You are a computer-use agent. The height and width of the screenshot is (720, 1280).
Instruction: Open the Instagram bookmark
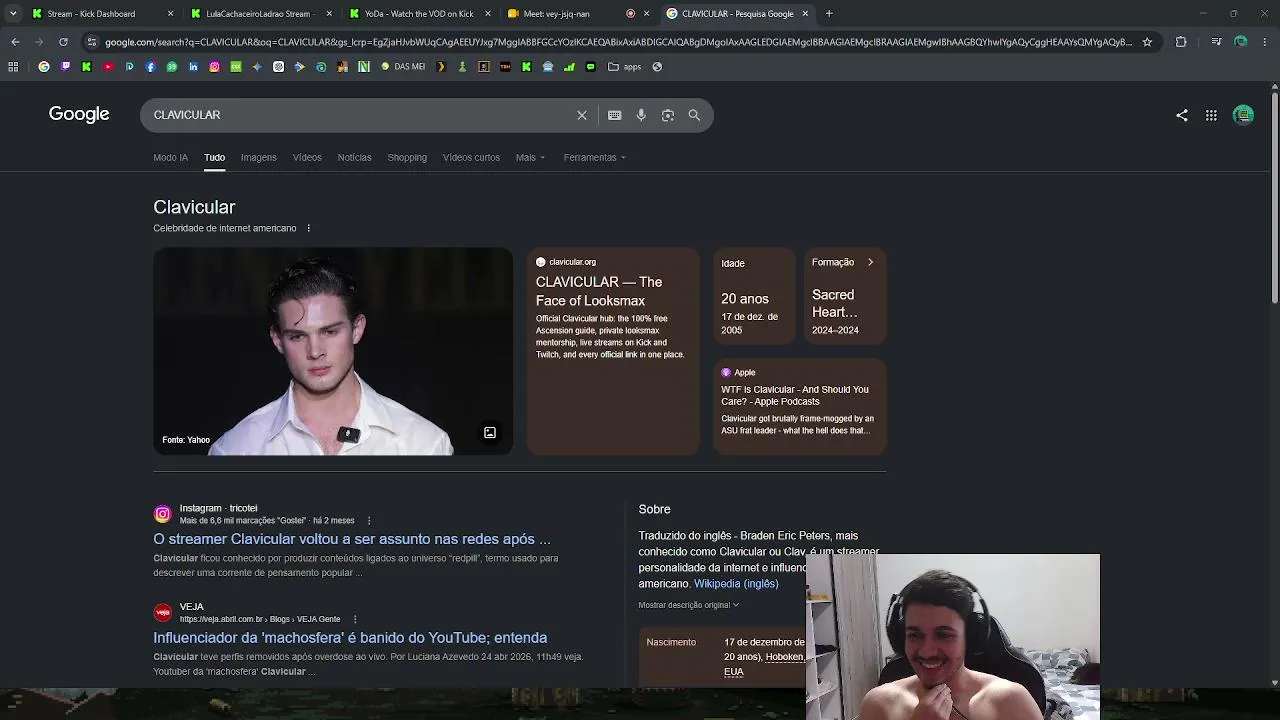click(214, 67)
